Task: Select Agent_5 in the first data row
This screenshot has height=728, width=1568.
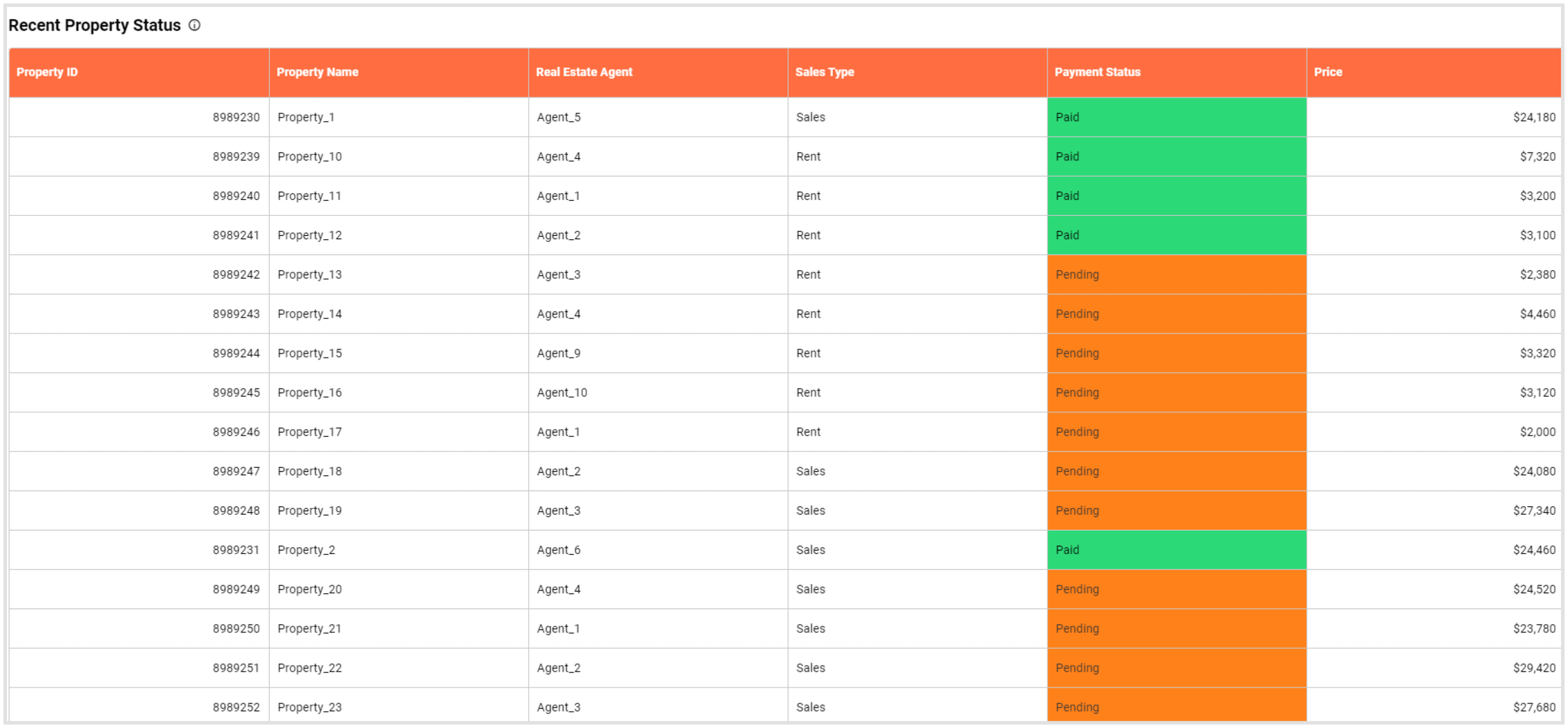Action: 558,117
